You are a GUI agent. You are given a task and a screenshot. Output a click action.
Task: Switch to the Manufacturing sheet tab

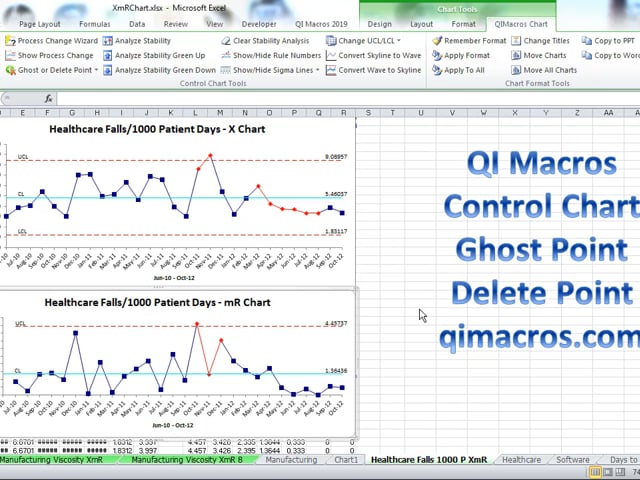pyautogui.click(x=291, y=460)
